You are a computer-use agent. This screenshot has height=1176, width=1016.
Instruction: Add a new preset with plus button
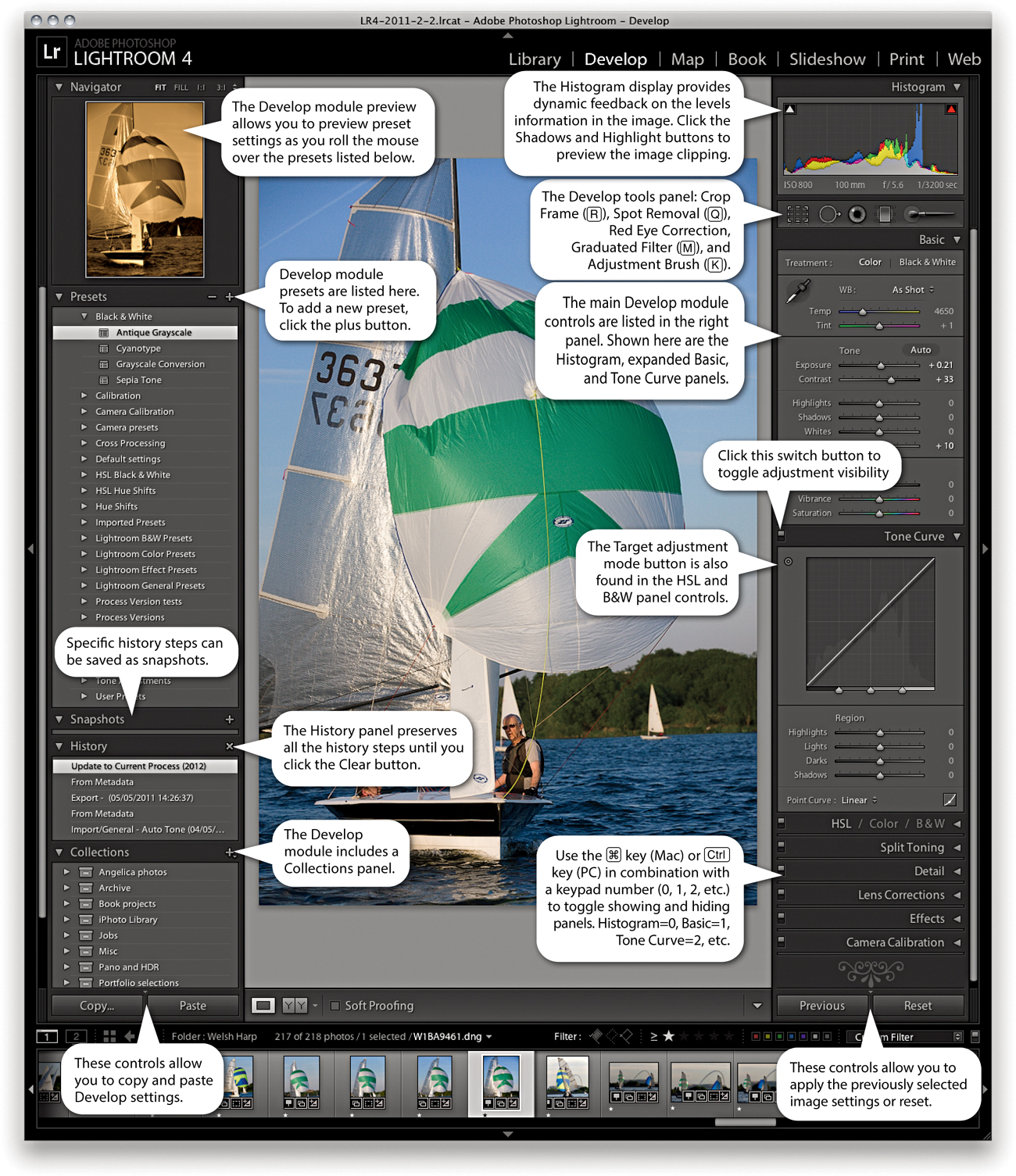229,297
